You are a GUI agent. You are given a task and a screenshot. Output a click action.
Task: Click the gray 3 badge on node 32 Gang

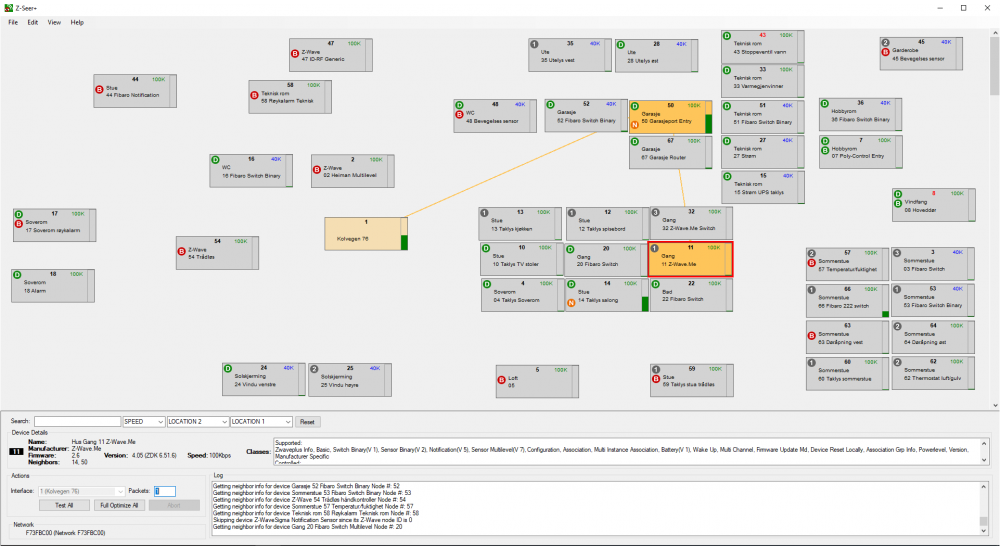tap(655, 213)
